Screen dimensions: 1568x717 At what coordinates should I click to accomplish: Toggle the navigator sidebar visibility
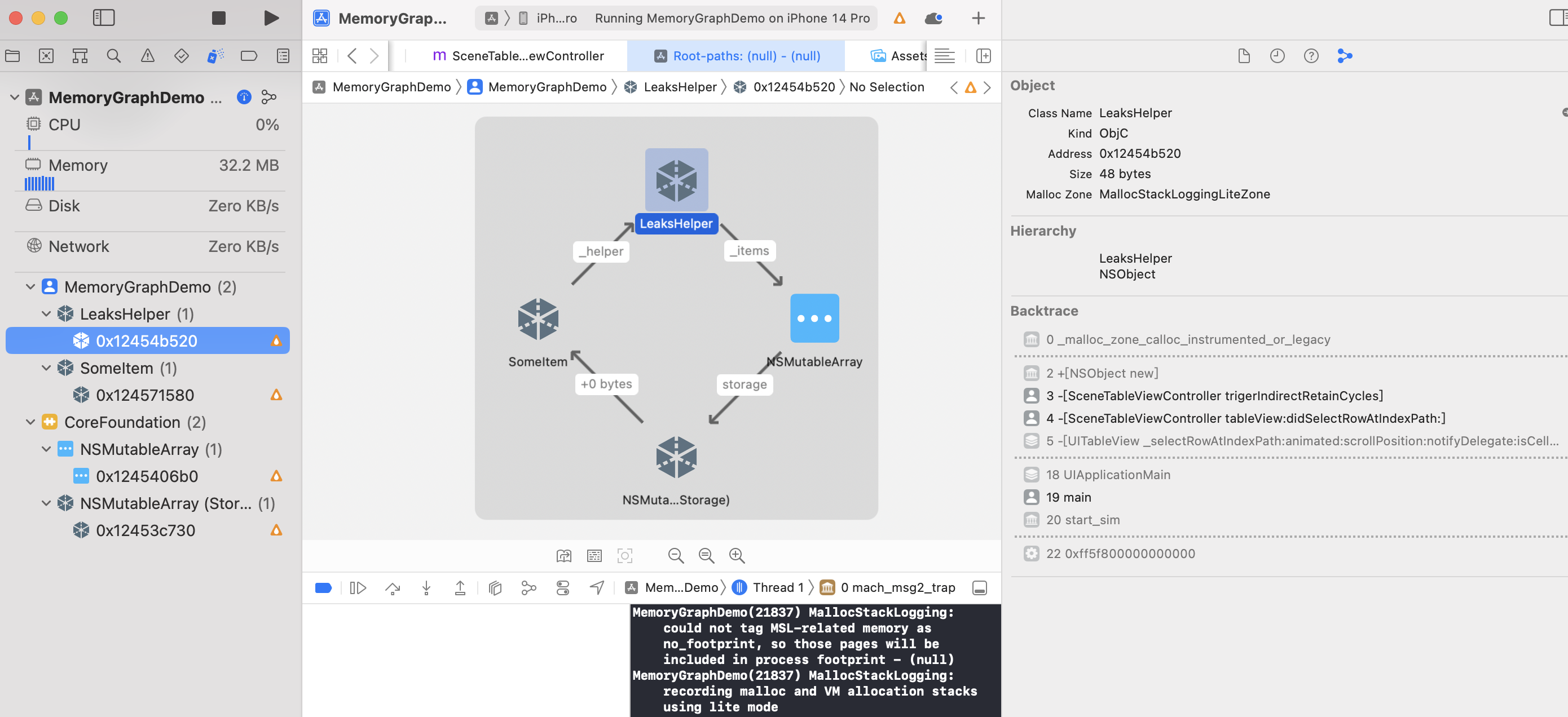point(103,18)
